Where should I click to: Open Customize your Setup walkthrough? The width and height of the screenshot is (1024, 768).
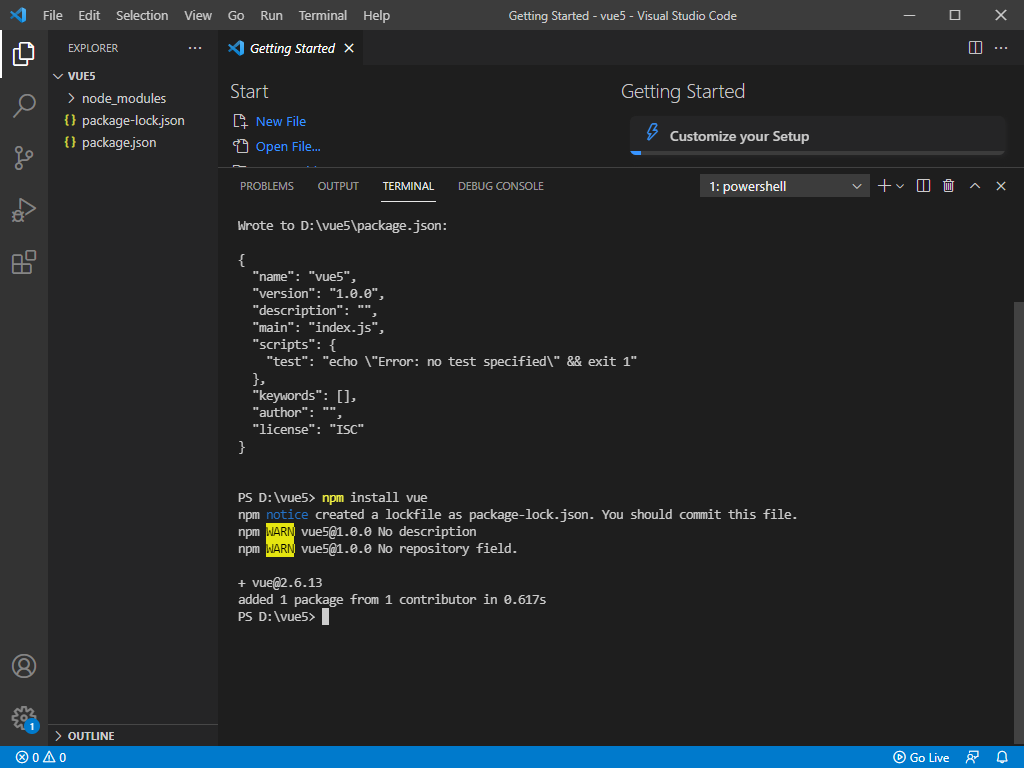[x=817, y=136]
